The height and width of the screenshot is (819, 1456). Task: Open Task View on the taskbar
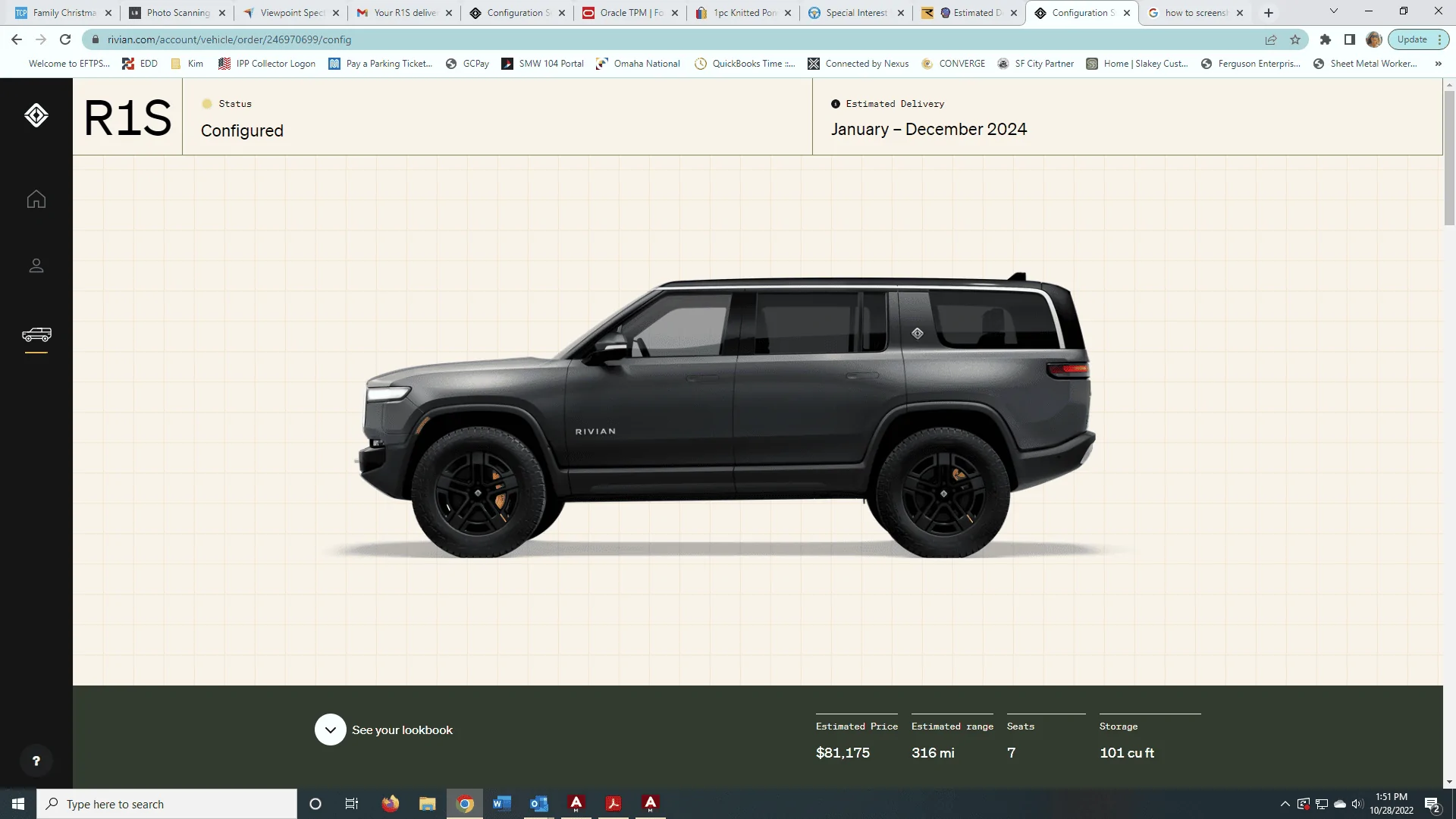pos(352,804)
